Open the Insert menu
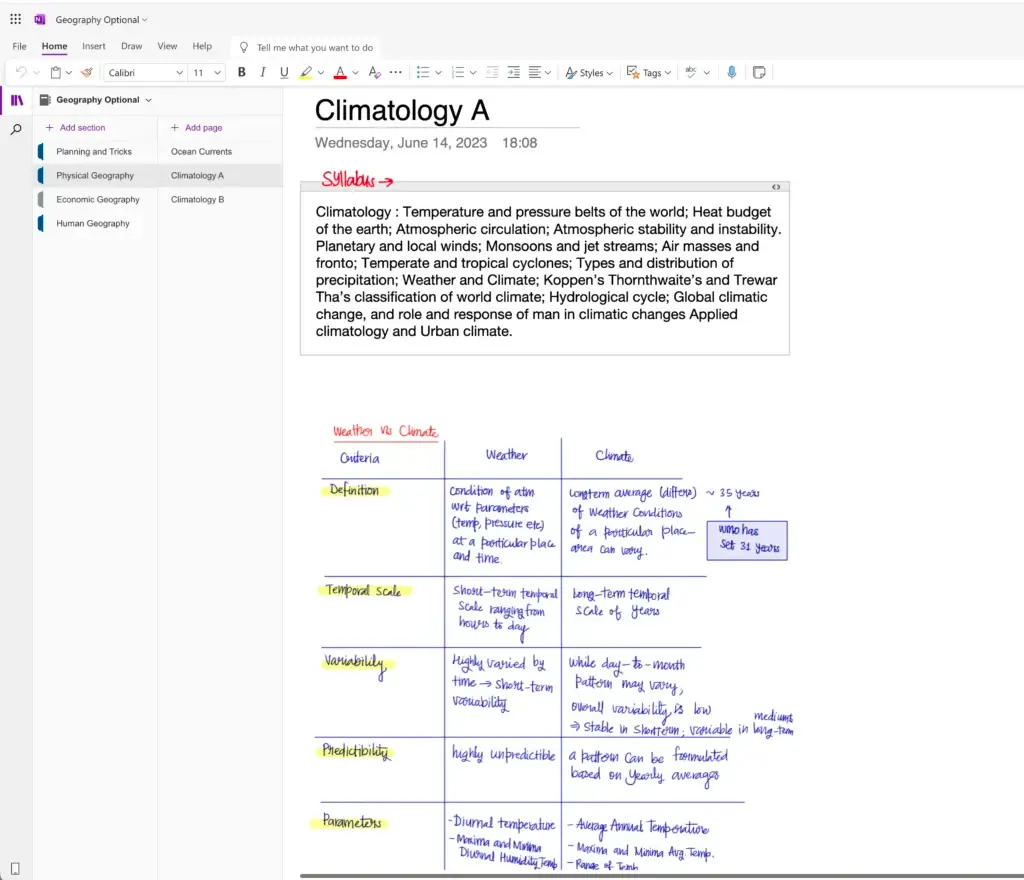Image resolution: width=1024 pixels, height=880 pixels. (x=93, y=46)
